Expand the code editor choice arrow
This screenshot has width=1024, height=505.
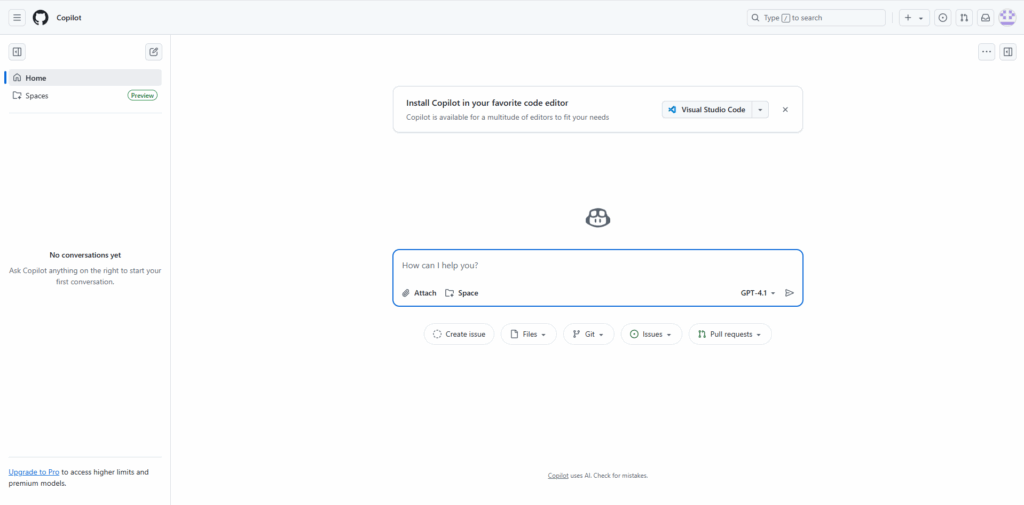(x=760, y=110)
